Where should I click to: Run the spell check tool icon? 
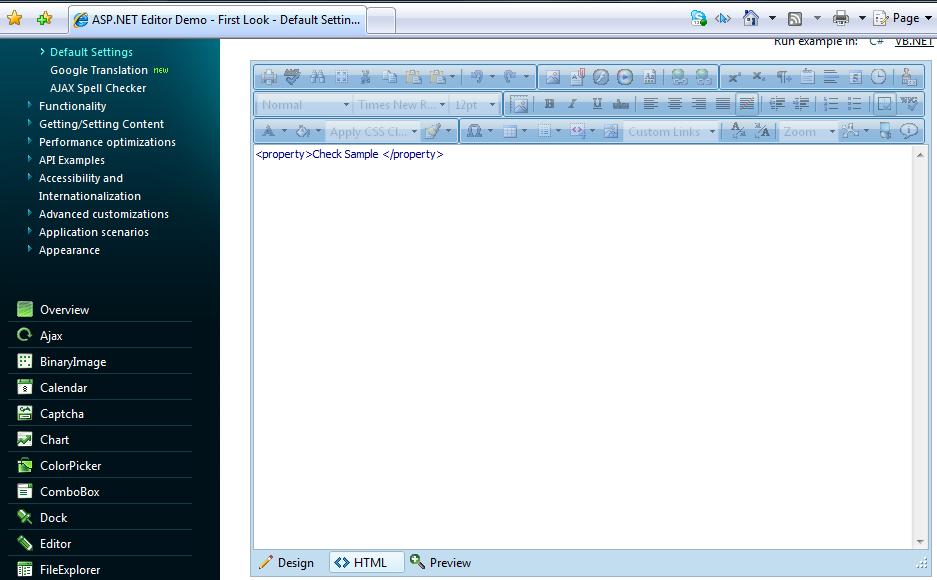(x=292, y=77)
